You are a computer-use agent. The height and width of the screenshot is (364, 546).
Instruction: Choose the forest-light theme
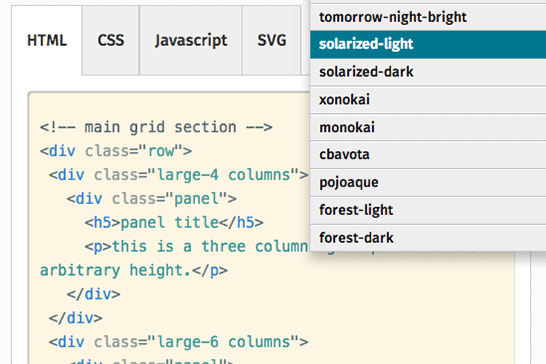(x=428, y=210)
